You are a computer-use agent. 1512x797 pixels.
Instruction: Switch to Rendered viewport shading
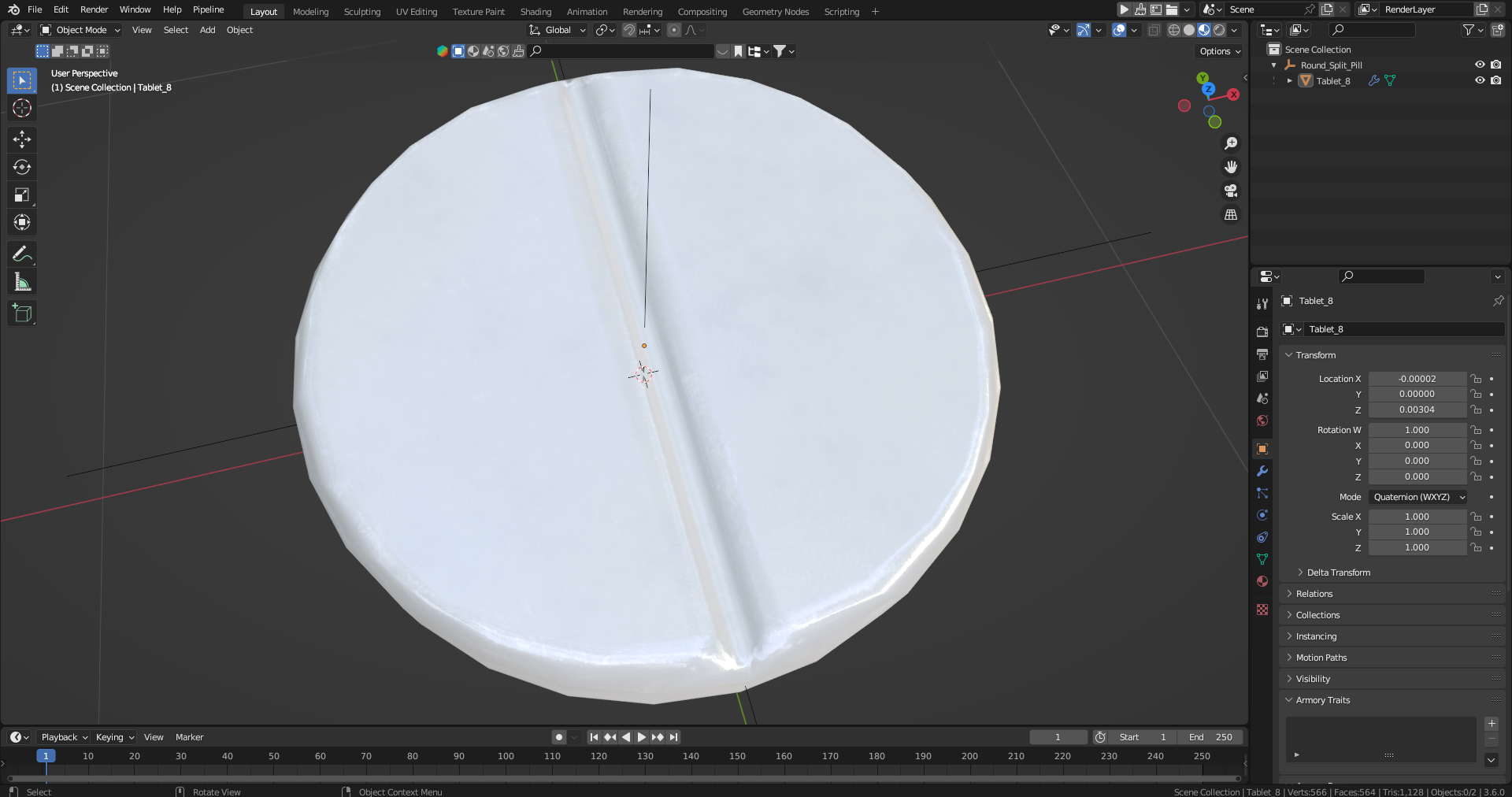(1219, 30)
